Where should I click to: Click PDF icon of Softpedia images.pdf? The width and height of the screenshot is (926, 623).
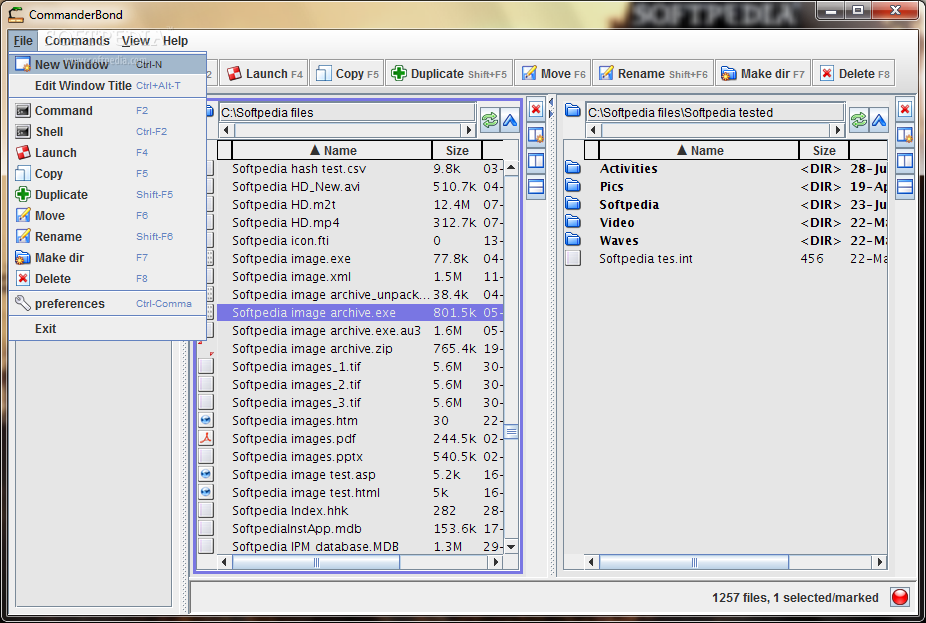pos(206,438)
